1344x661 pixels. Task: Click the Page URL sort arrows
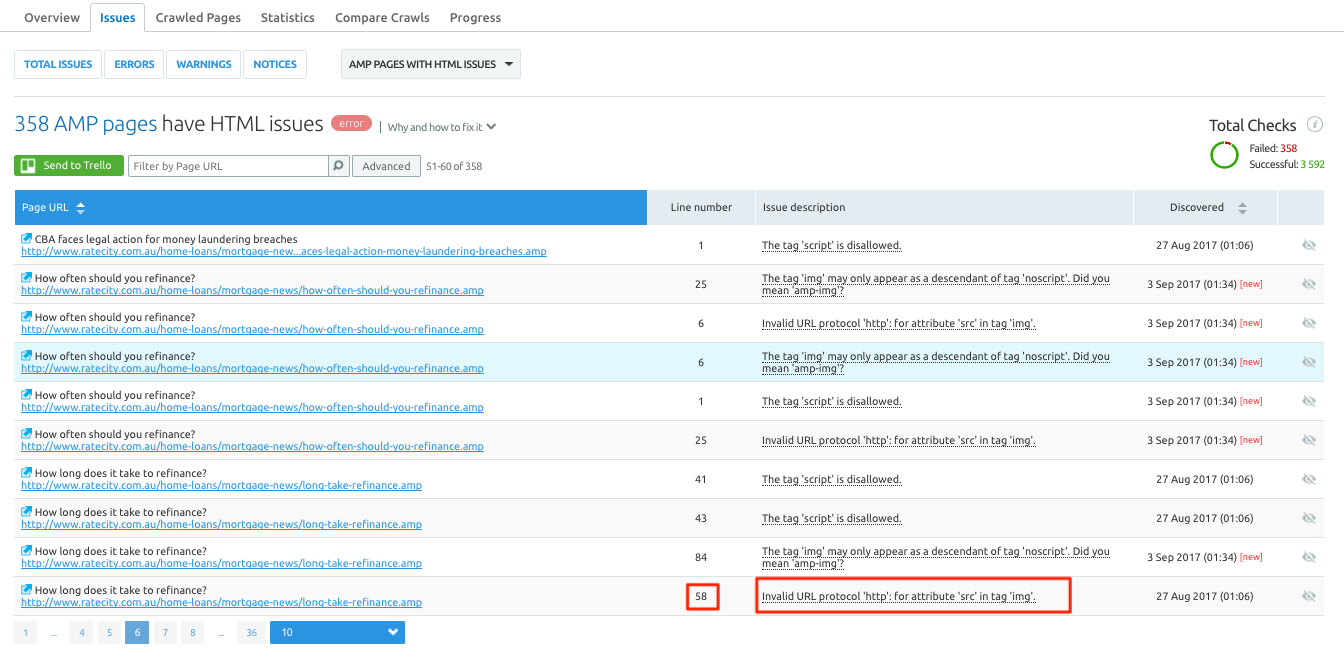[x=81, y=208]
